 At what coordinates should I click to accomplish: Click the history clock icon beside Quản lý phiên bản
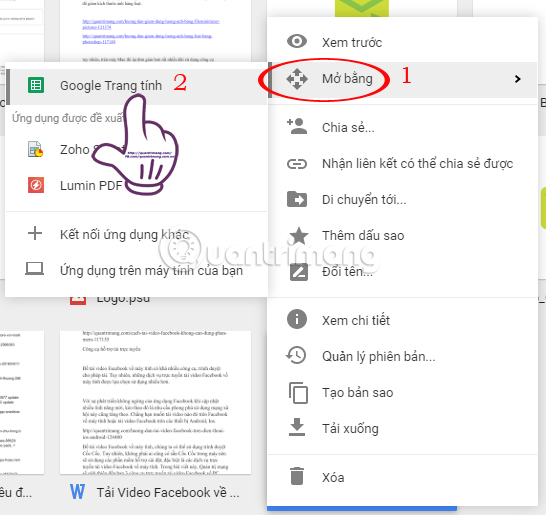pos(296,356)
